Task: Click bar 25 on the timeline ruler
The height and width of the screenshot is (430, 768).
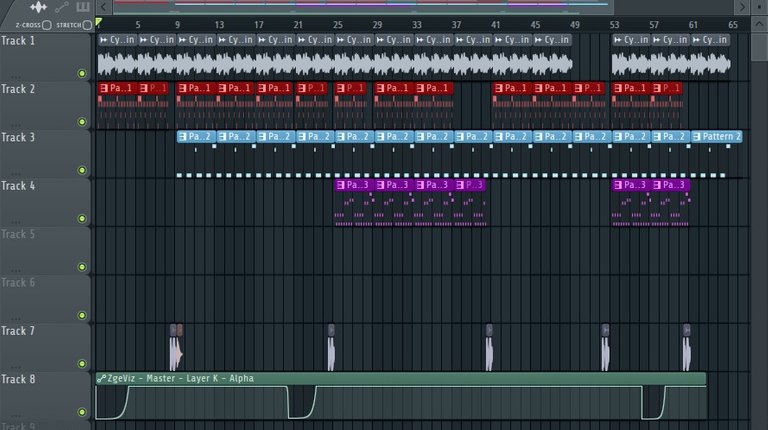Action: [337, 24]
